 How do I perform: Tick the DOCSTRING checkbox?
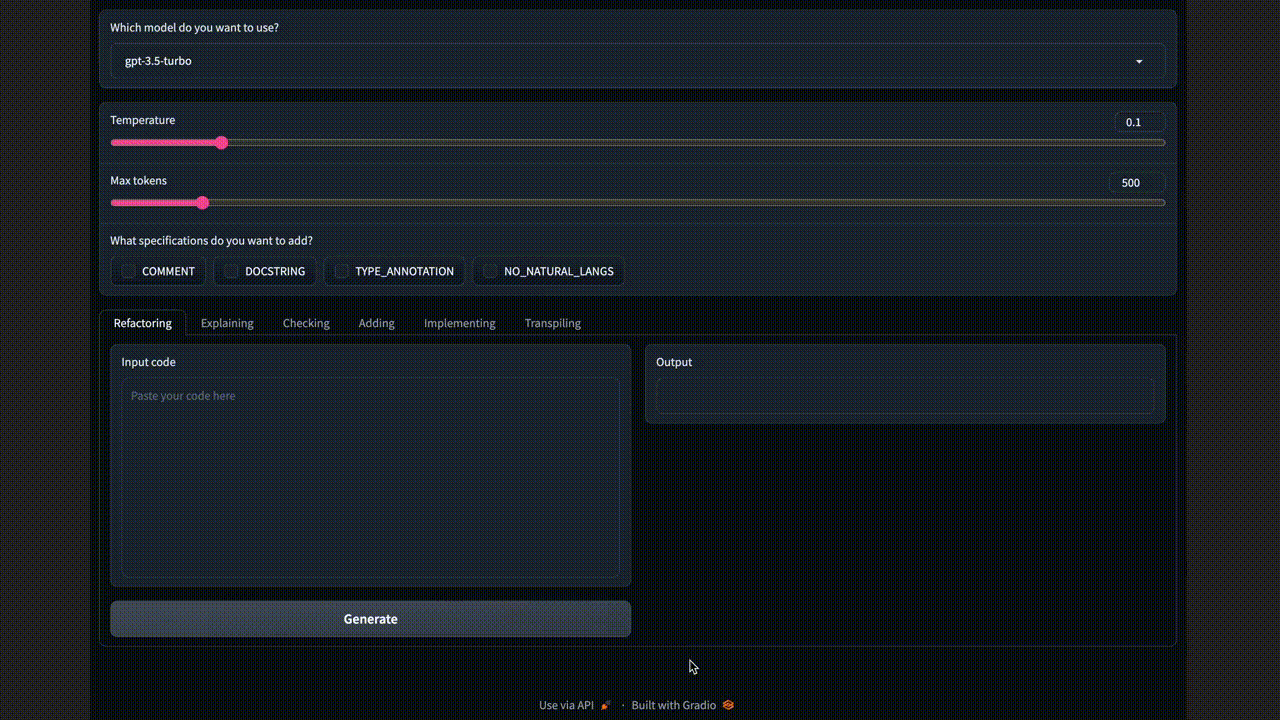pyautogui.click(x=231, y=271)
